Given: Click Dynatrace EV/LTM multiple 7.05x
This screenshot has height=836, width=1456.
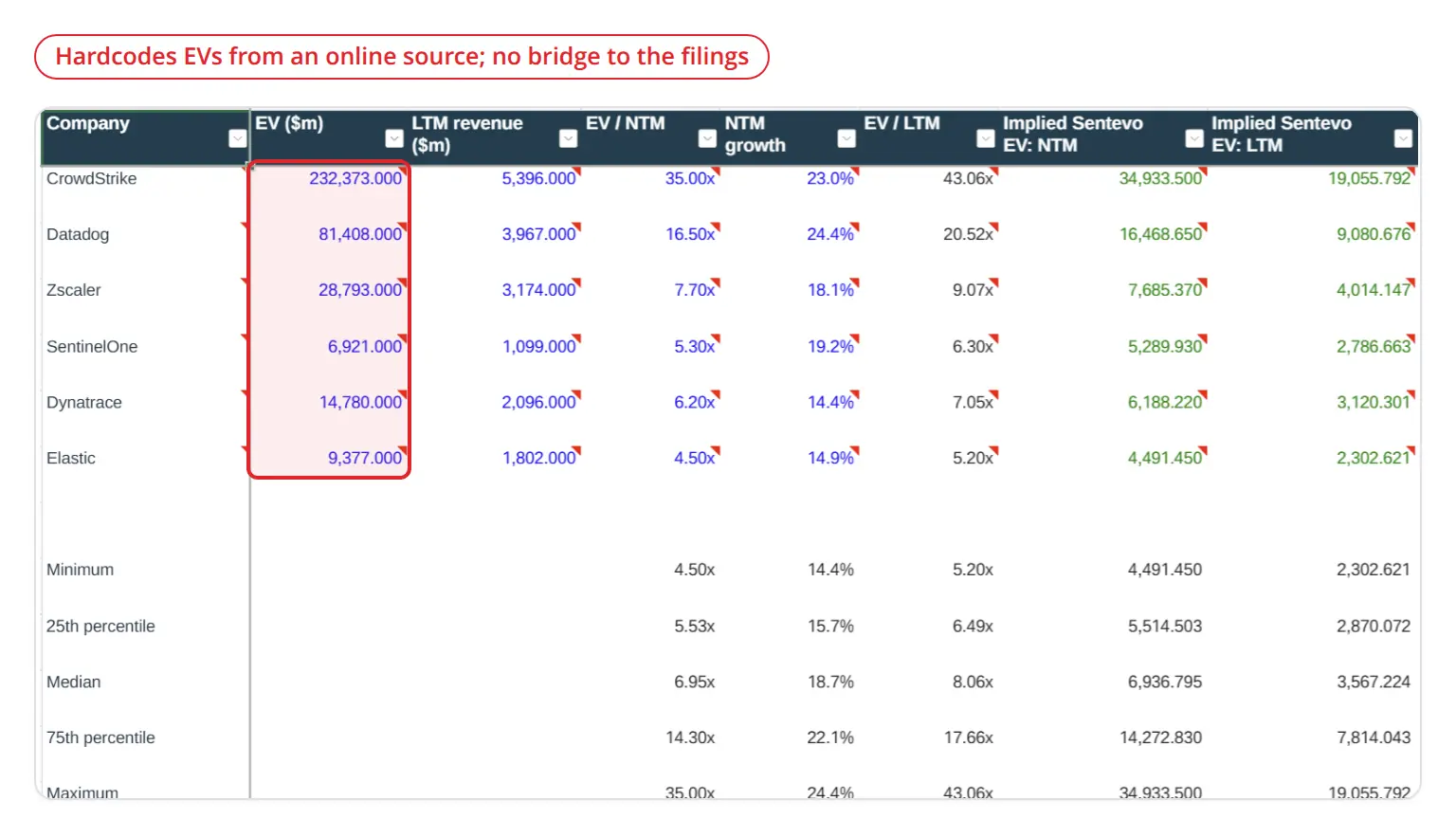Looking at the screenshot, I should pyautogui.click(x=973, y=403).
